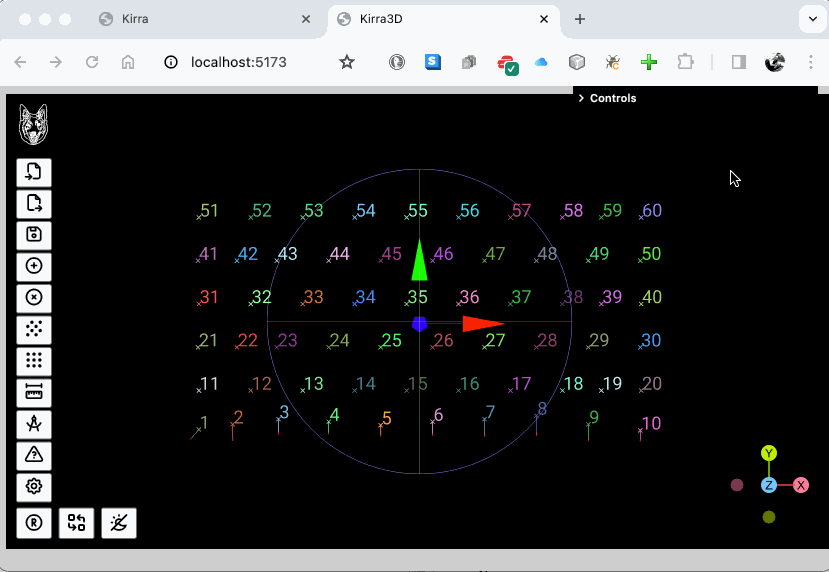Select hole label 60
The width and height of the screenshot is (829, 572).
(652, 210)
